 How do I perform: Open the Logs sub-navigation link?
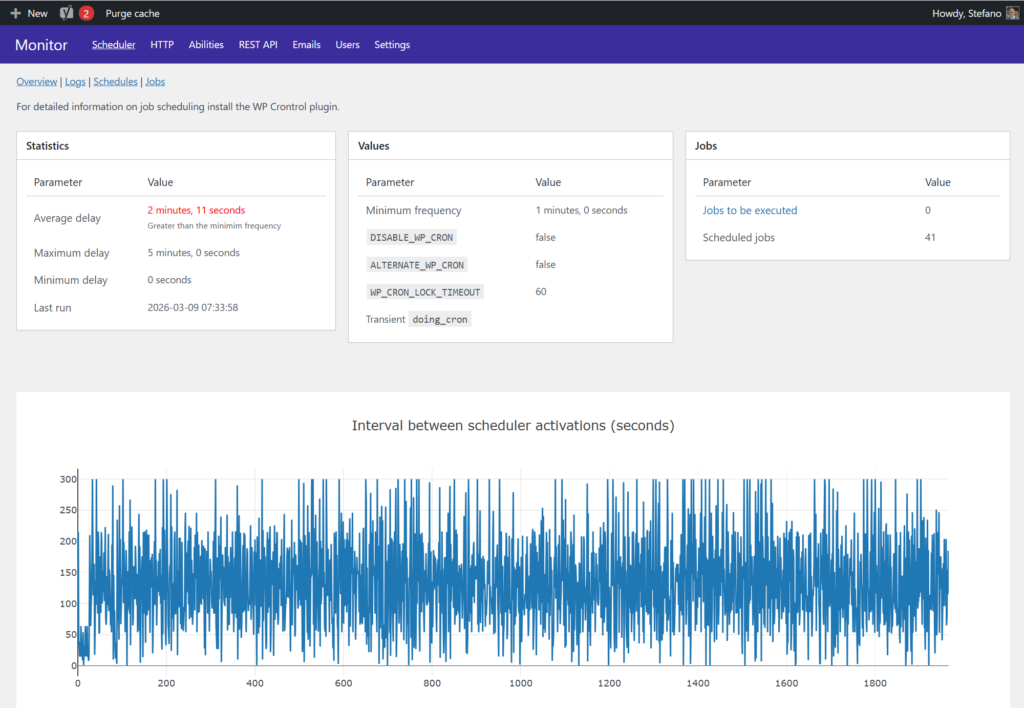click(x=75, y=82)
